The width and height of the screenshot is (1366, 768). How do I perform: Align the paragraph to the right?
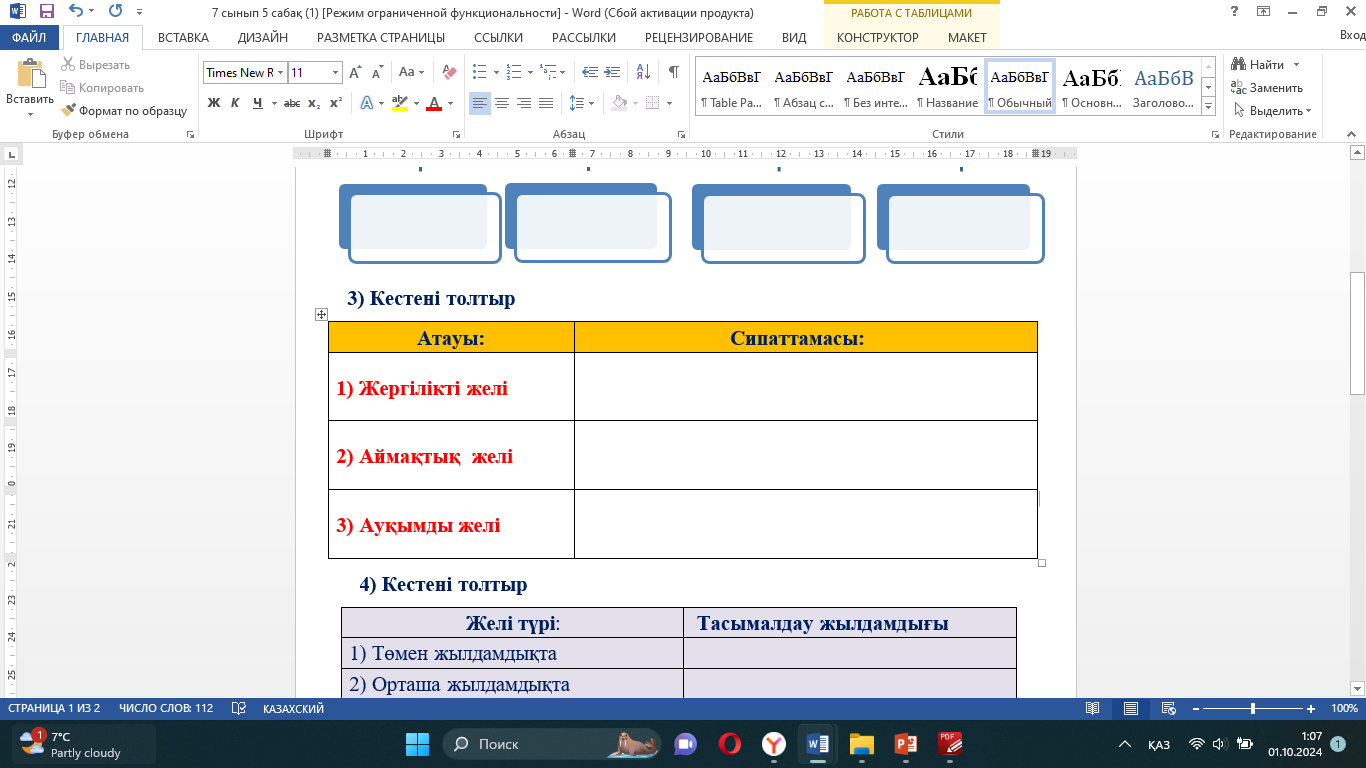coord(524,103)
